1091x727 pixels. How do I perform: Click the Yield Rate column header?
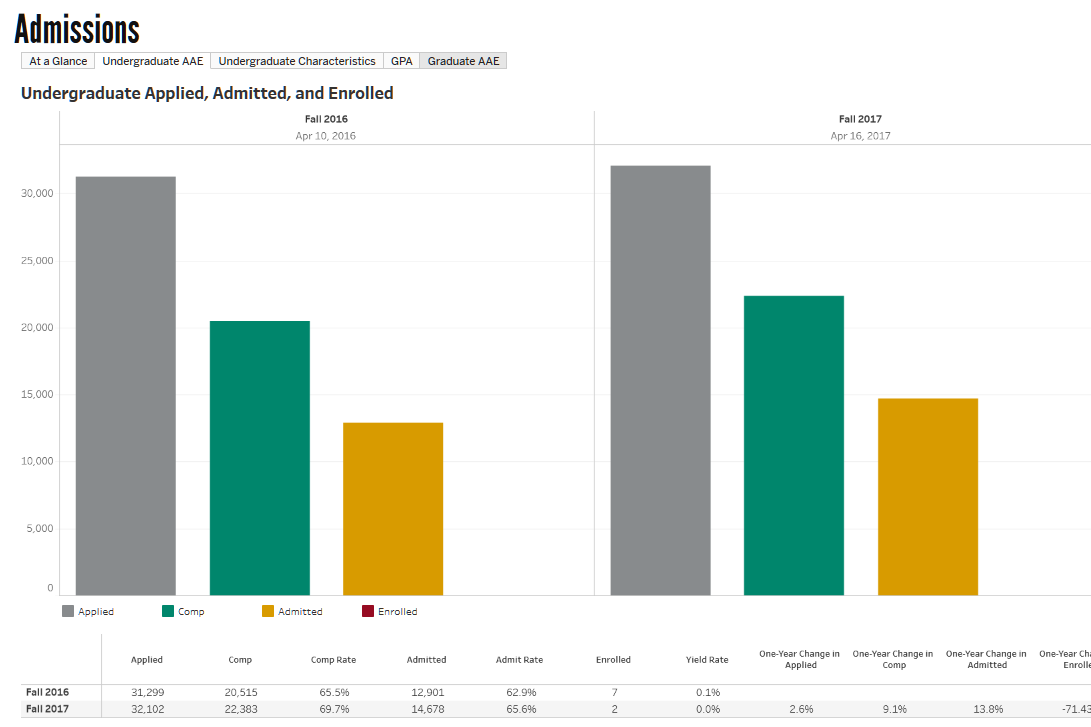pos(707,660)
